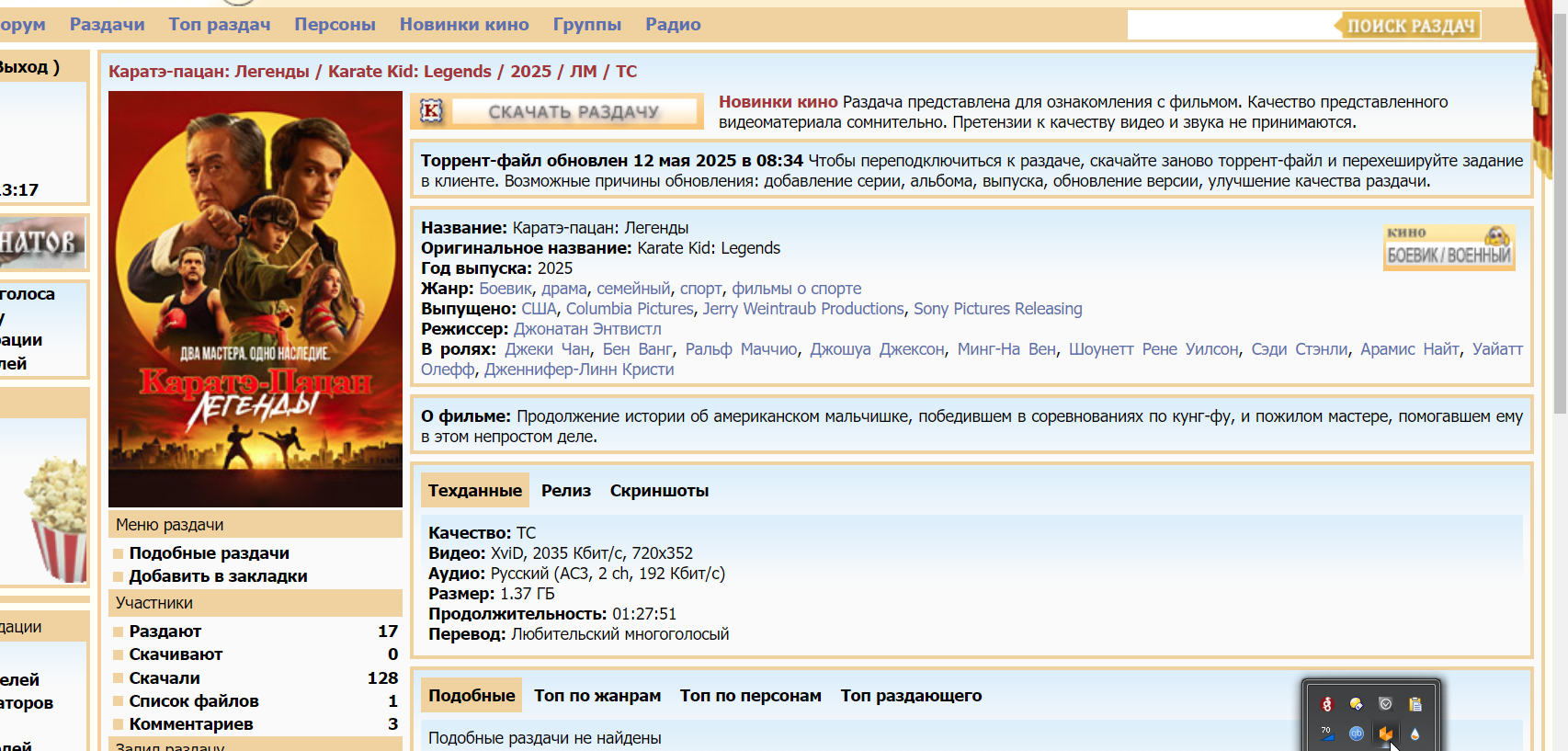The height and width of the screenshot is (751, 1568).
Task: Open actor Сэди Стэнли page
Action: point(1300,349)
